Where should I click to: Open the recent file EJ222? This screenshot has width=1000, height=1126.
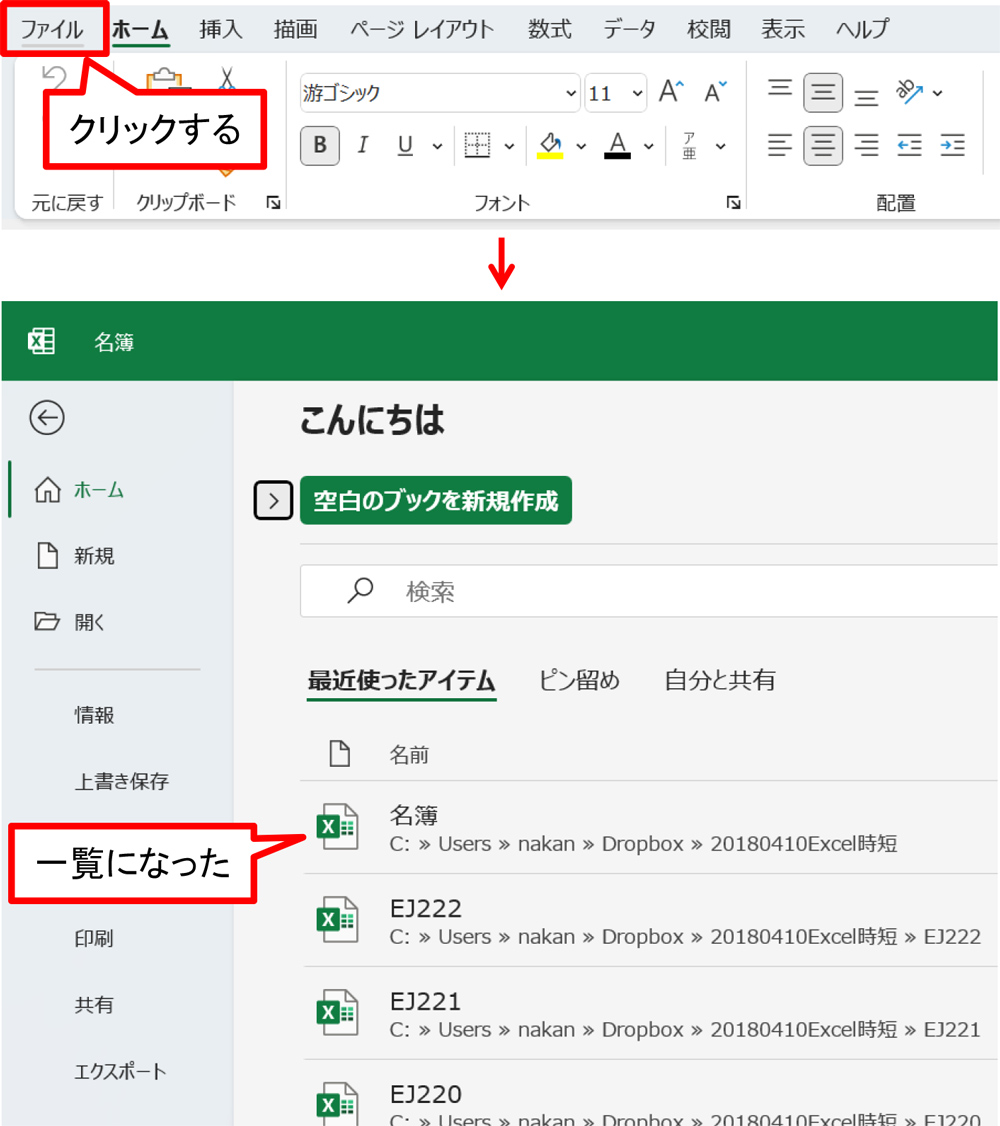click(649, 921)
